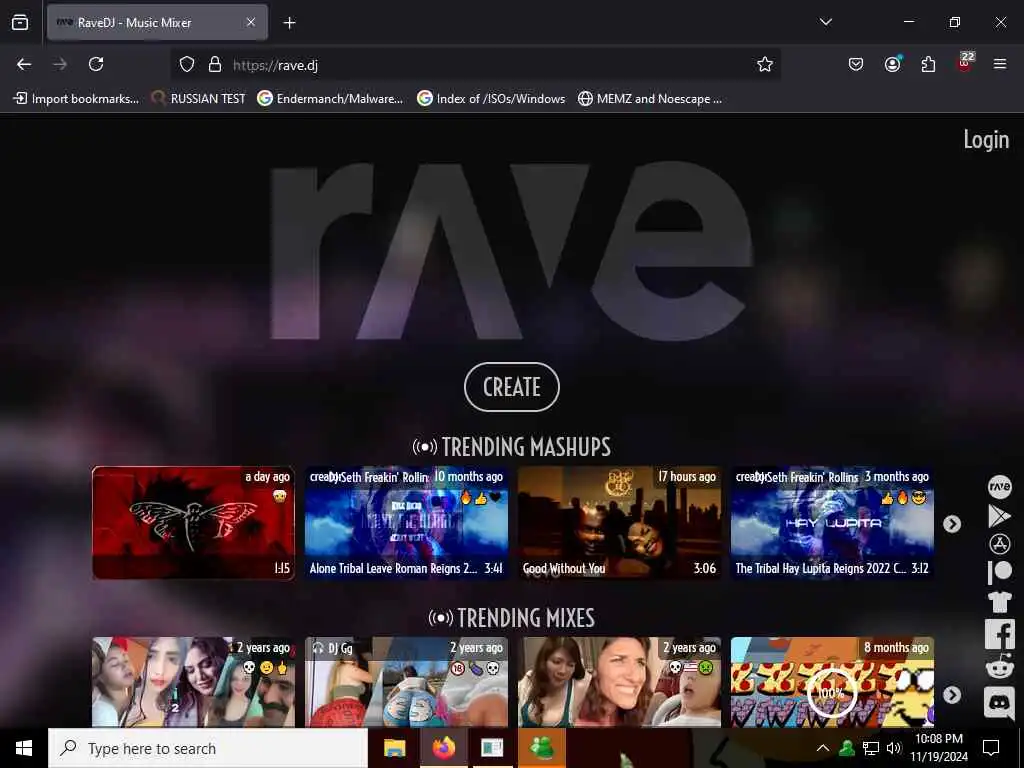Go back to previous page
The width and height of the screenshot is (1024, 768).
(x=24, y=64)
